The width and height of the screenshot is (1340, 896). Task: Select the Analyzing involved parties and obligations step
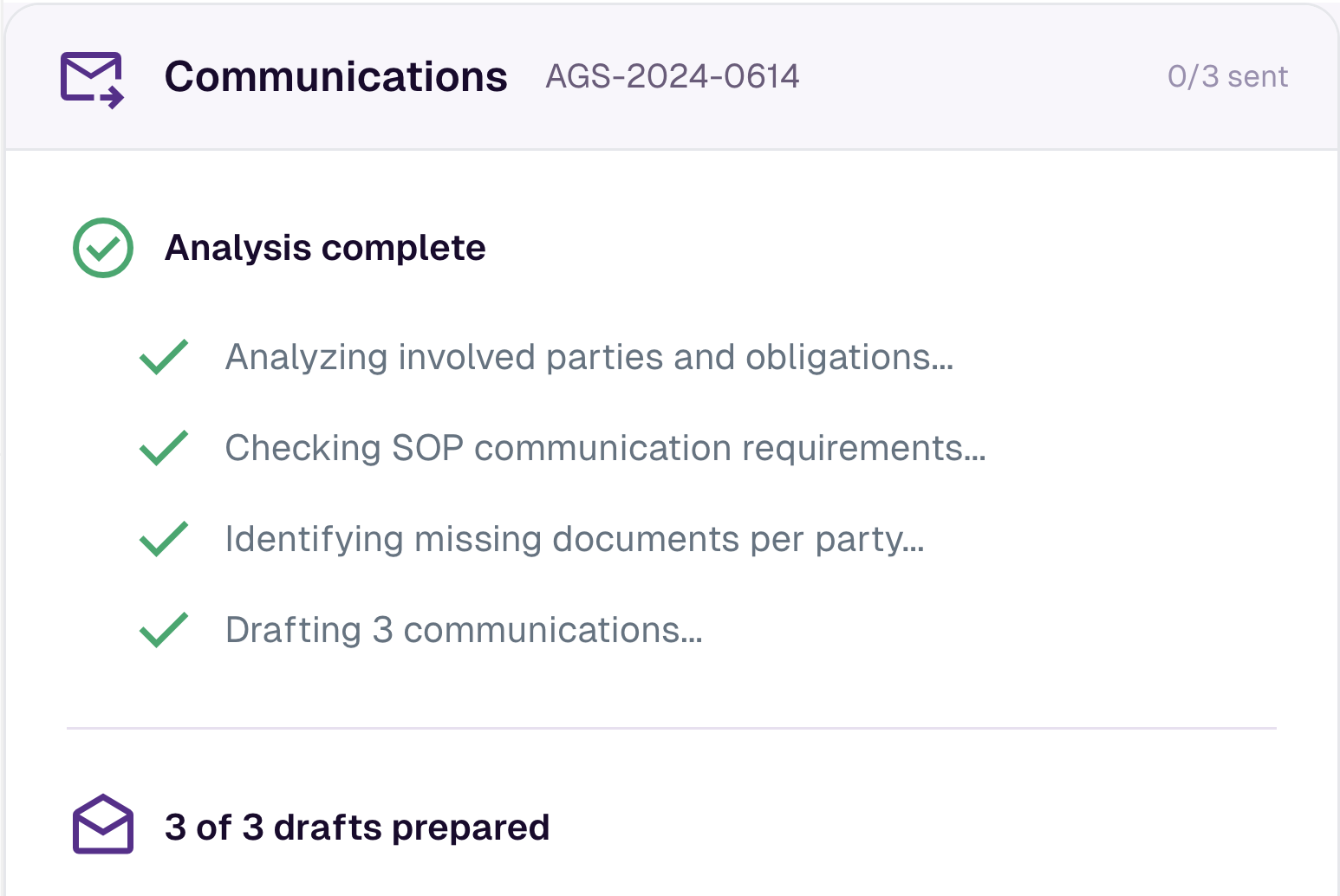click(x=589, y=357)
